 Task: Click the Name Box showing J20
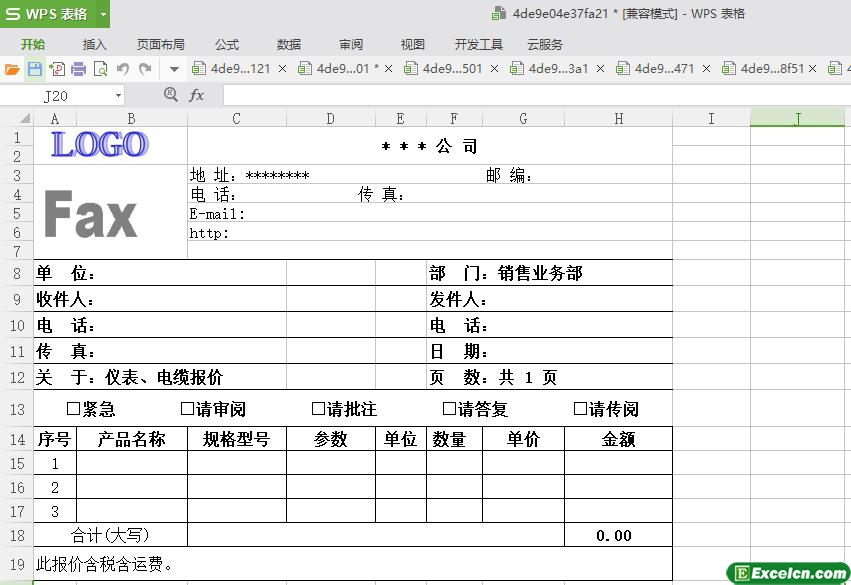point(57,96)
